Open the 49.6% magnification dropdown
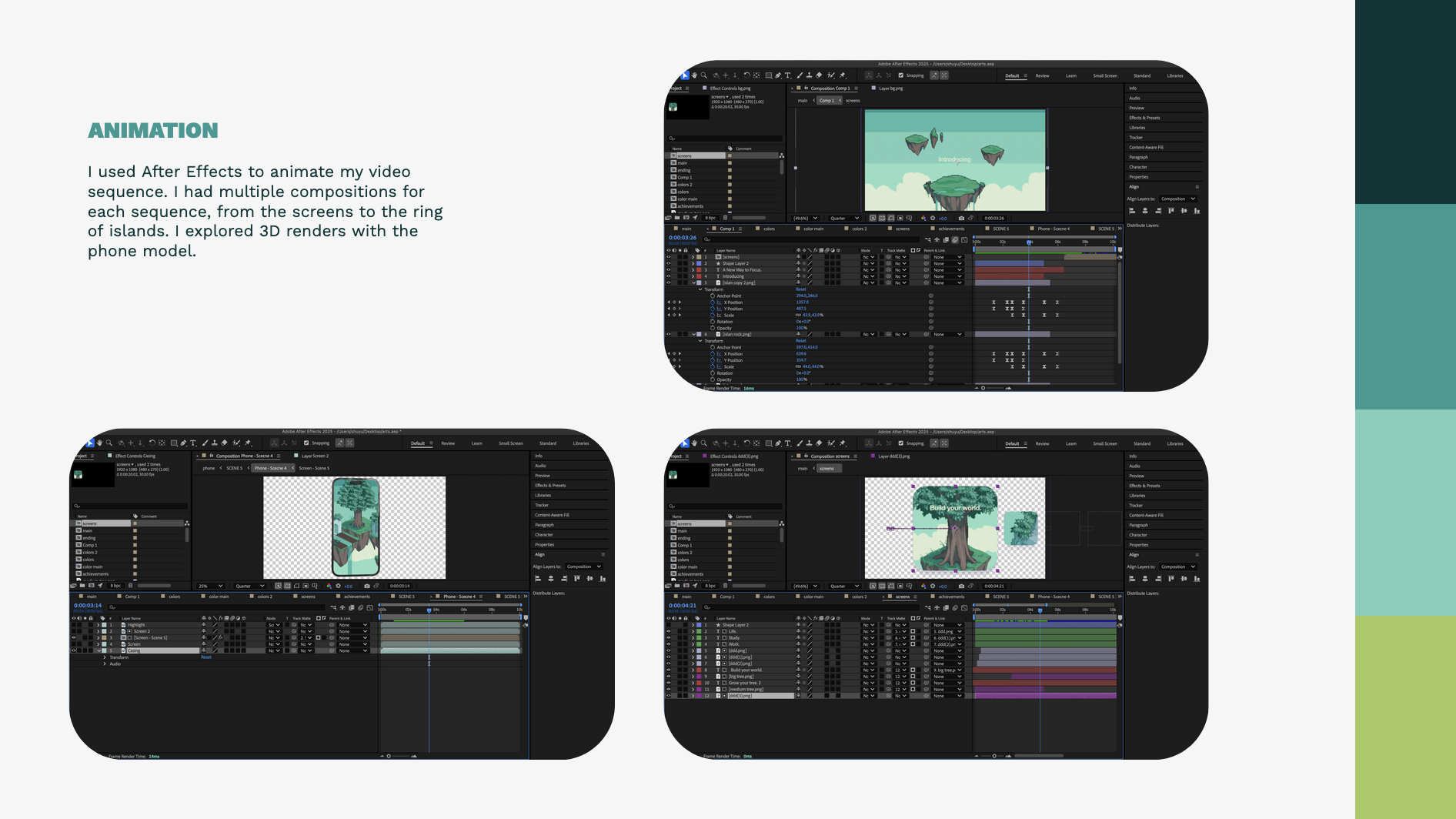Viewport: 1456px width, 819px height. [804, 218]
